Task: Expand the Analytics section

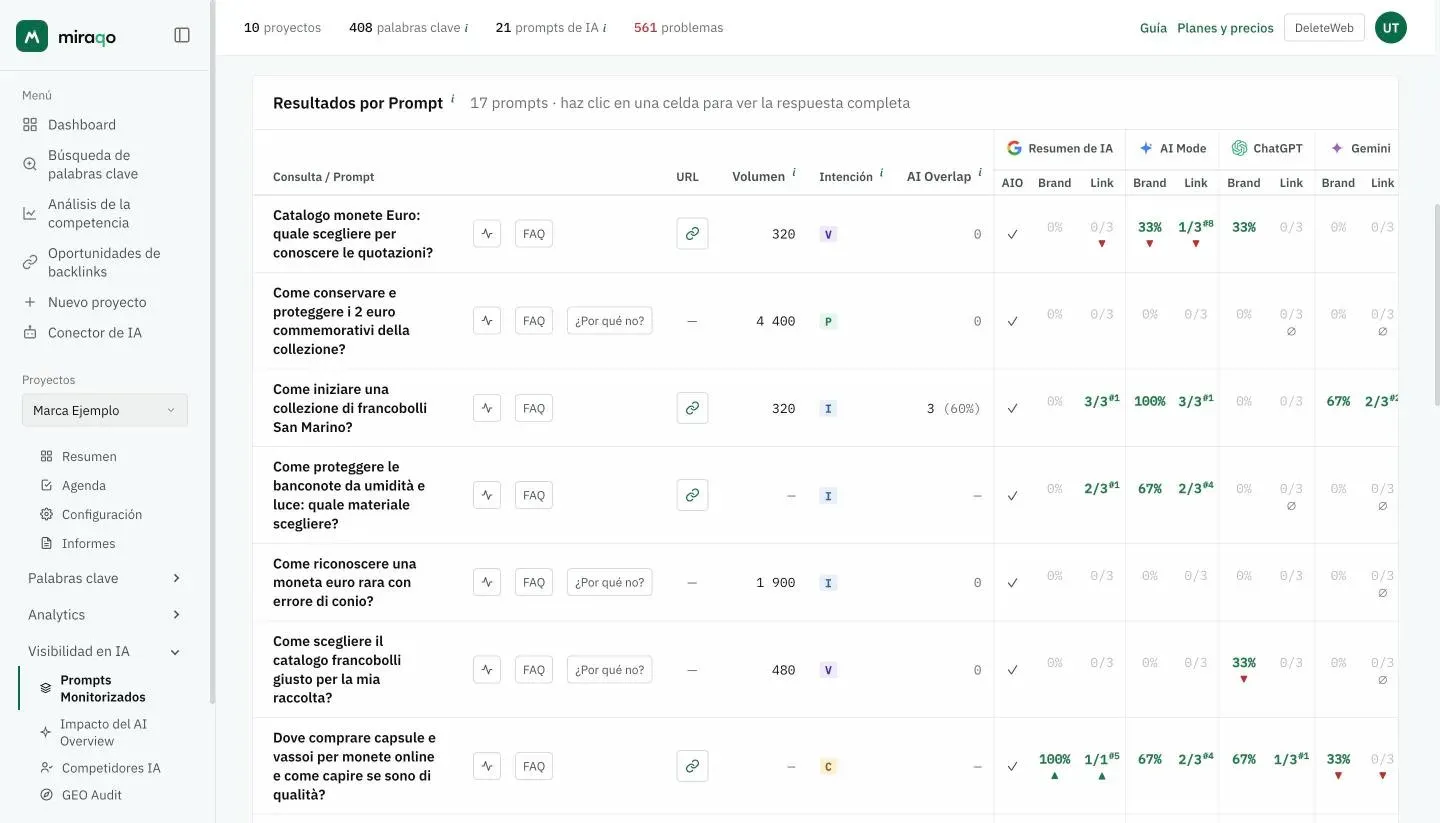Action: tap(104, 615)
